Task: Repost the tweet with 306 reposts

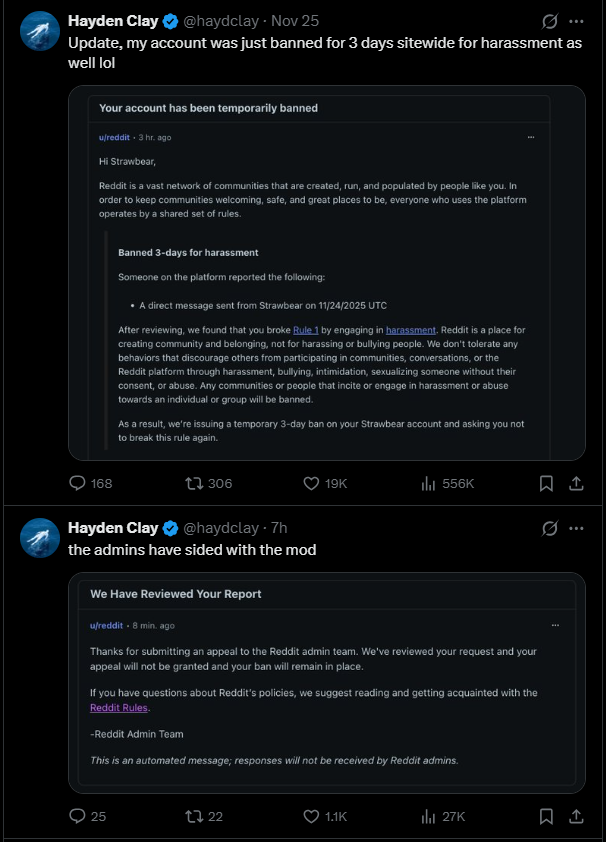Action: (x=208, y=483)
